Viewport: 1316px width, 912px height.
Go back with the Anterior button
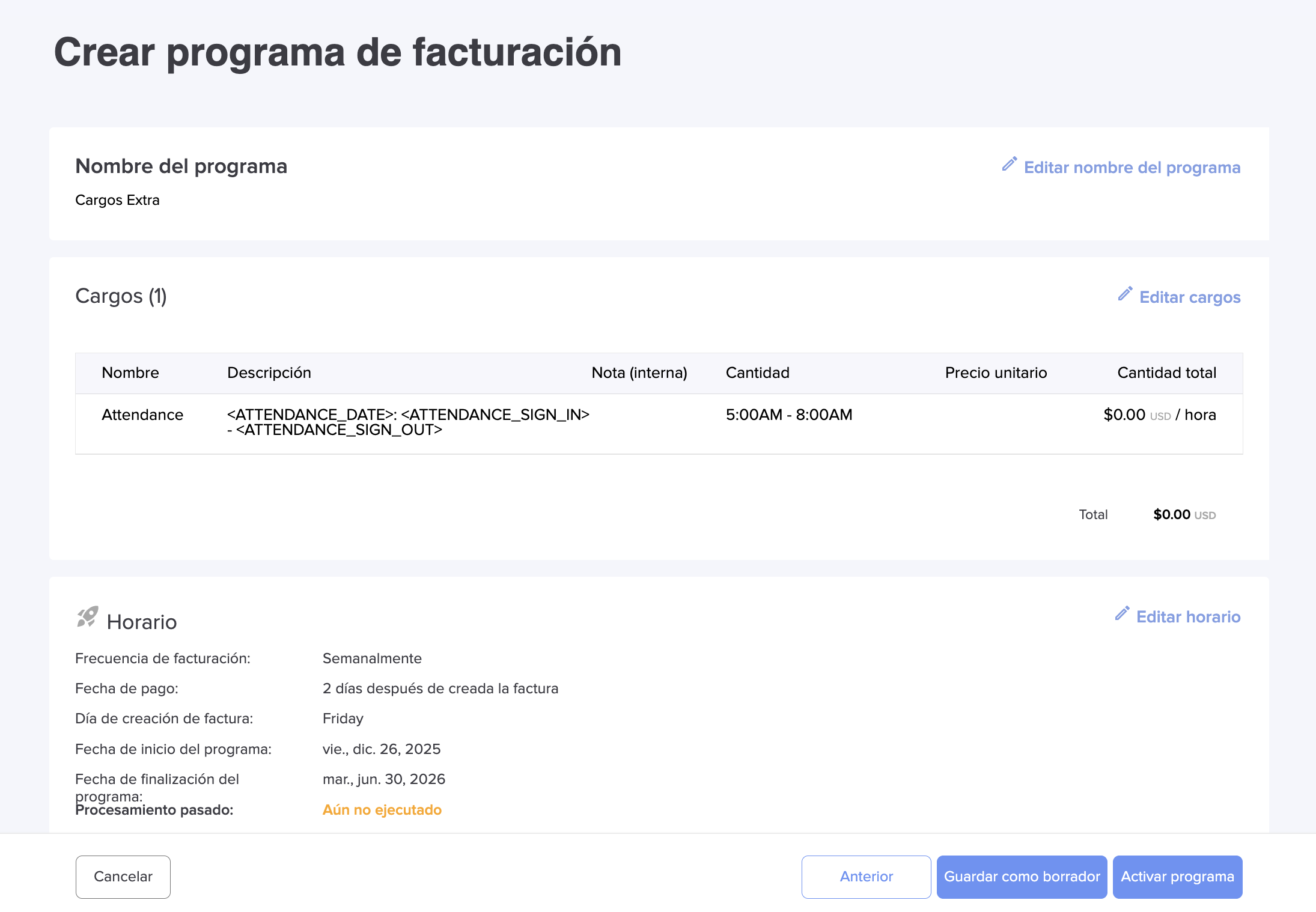pyautogui.click(x=866, y=877)
